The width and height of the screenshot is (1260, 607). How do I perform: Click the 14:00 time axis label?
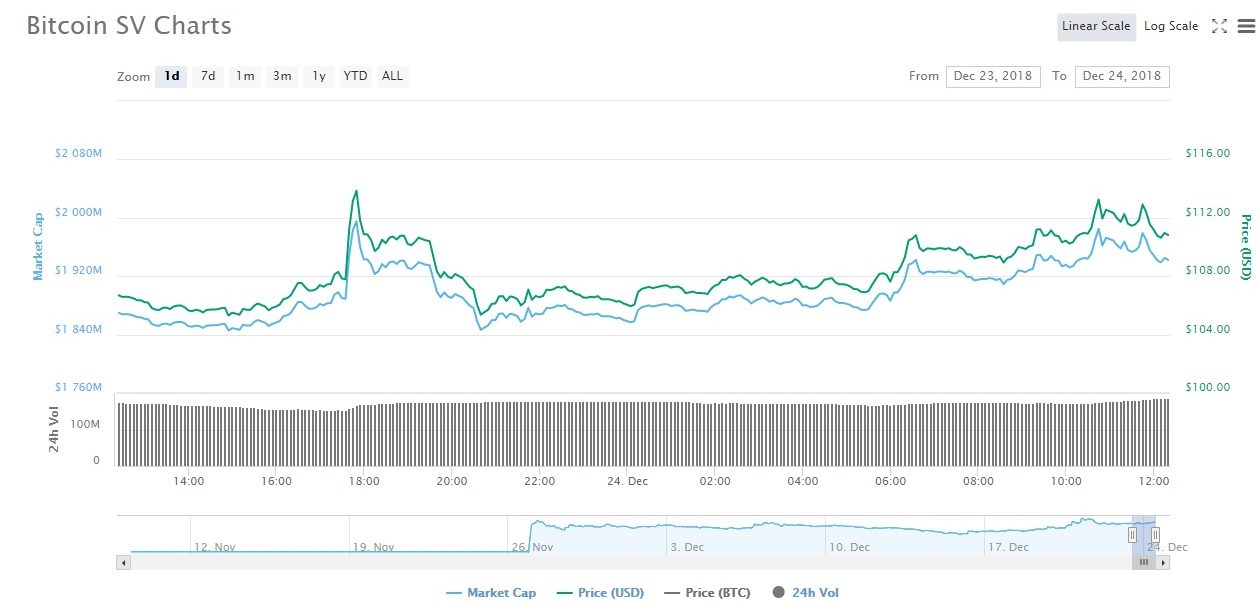coord(188,481)
